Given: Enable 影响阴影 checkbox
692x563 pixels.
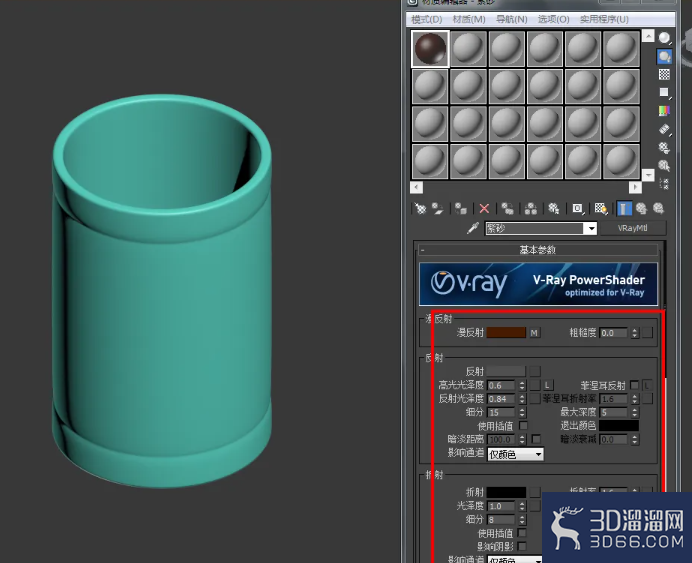Looking at the screenshot, I should [522, 546].
